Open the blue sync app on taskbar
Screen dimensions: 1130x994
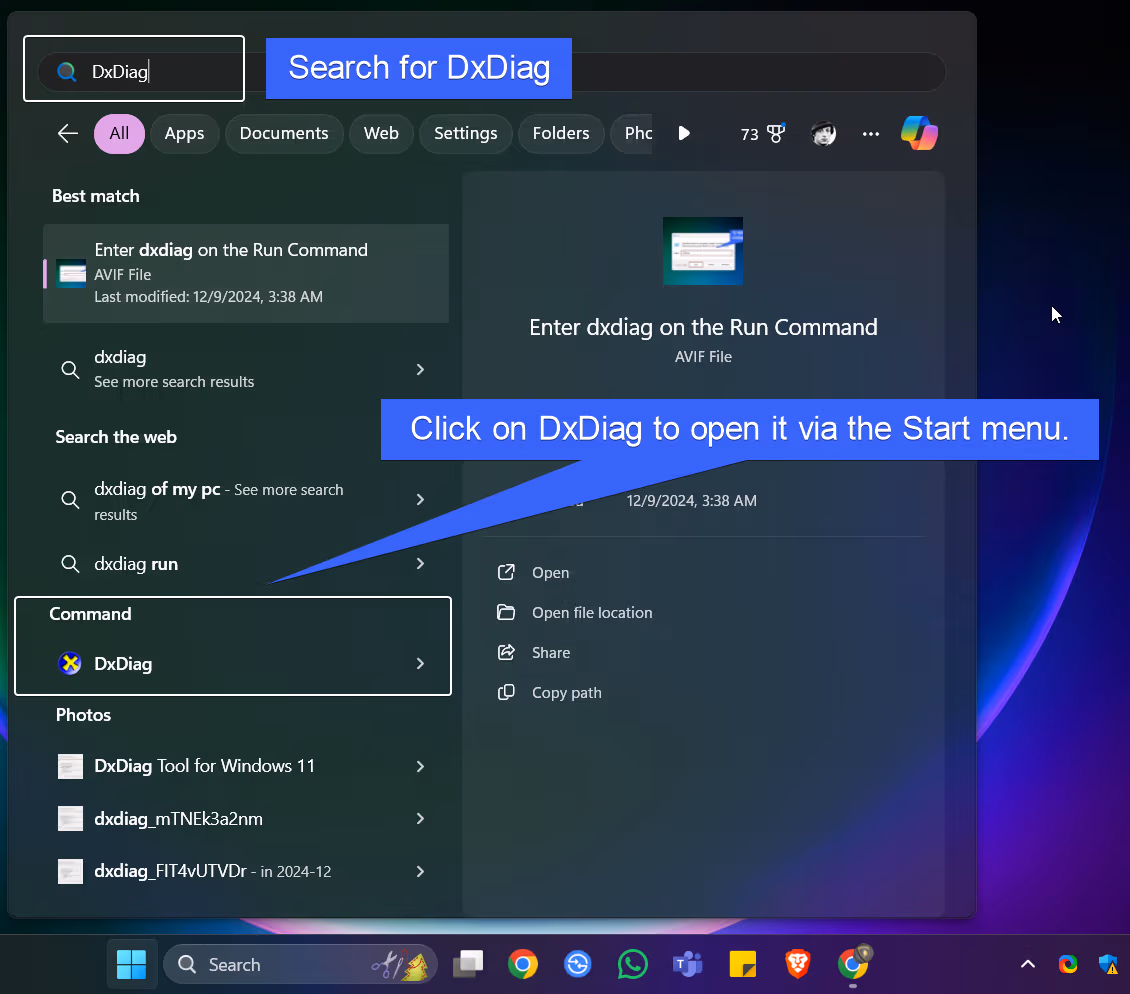click(x=577, y=964)
